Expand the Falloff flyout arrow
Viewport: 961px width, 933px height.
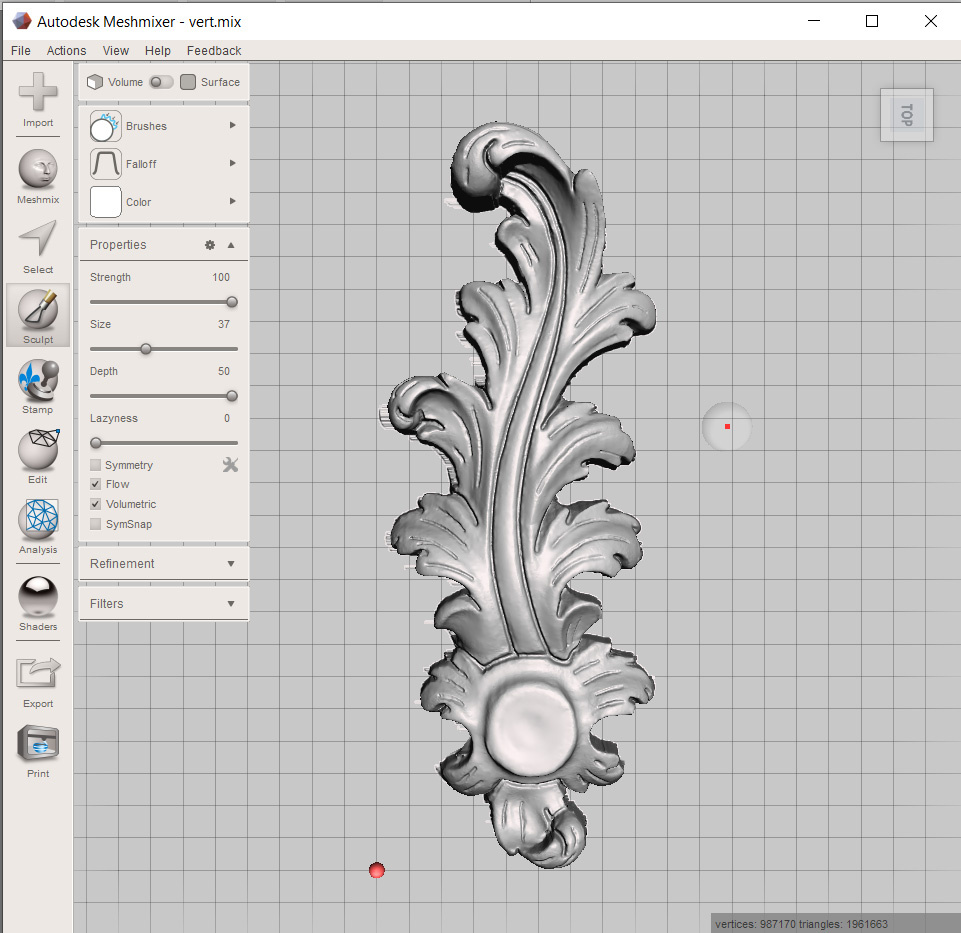click(x=232, y=163)
